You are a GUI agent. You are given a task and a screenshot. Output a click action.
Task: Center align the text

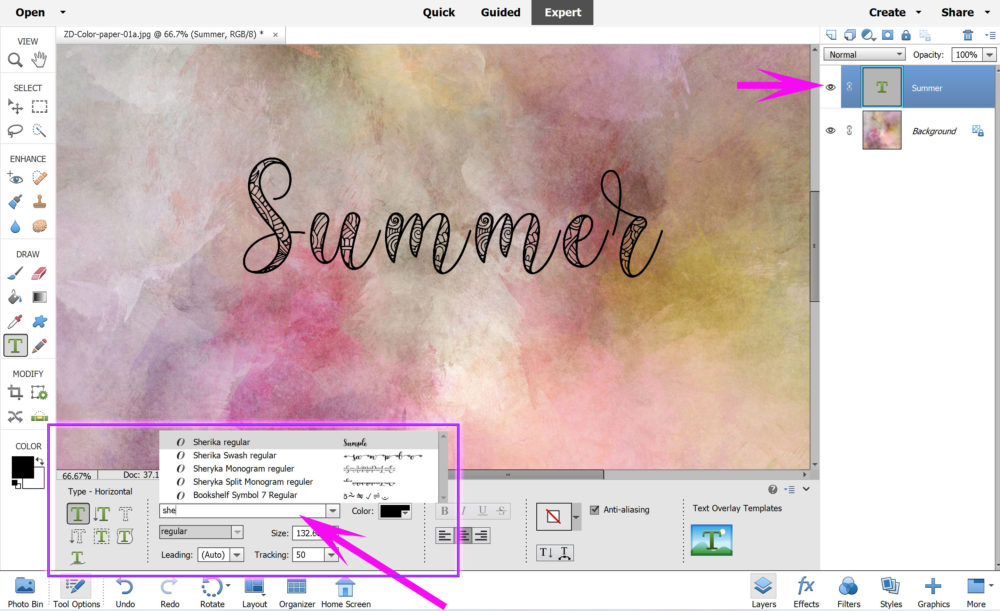pos(464,536)
